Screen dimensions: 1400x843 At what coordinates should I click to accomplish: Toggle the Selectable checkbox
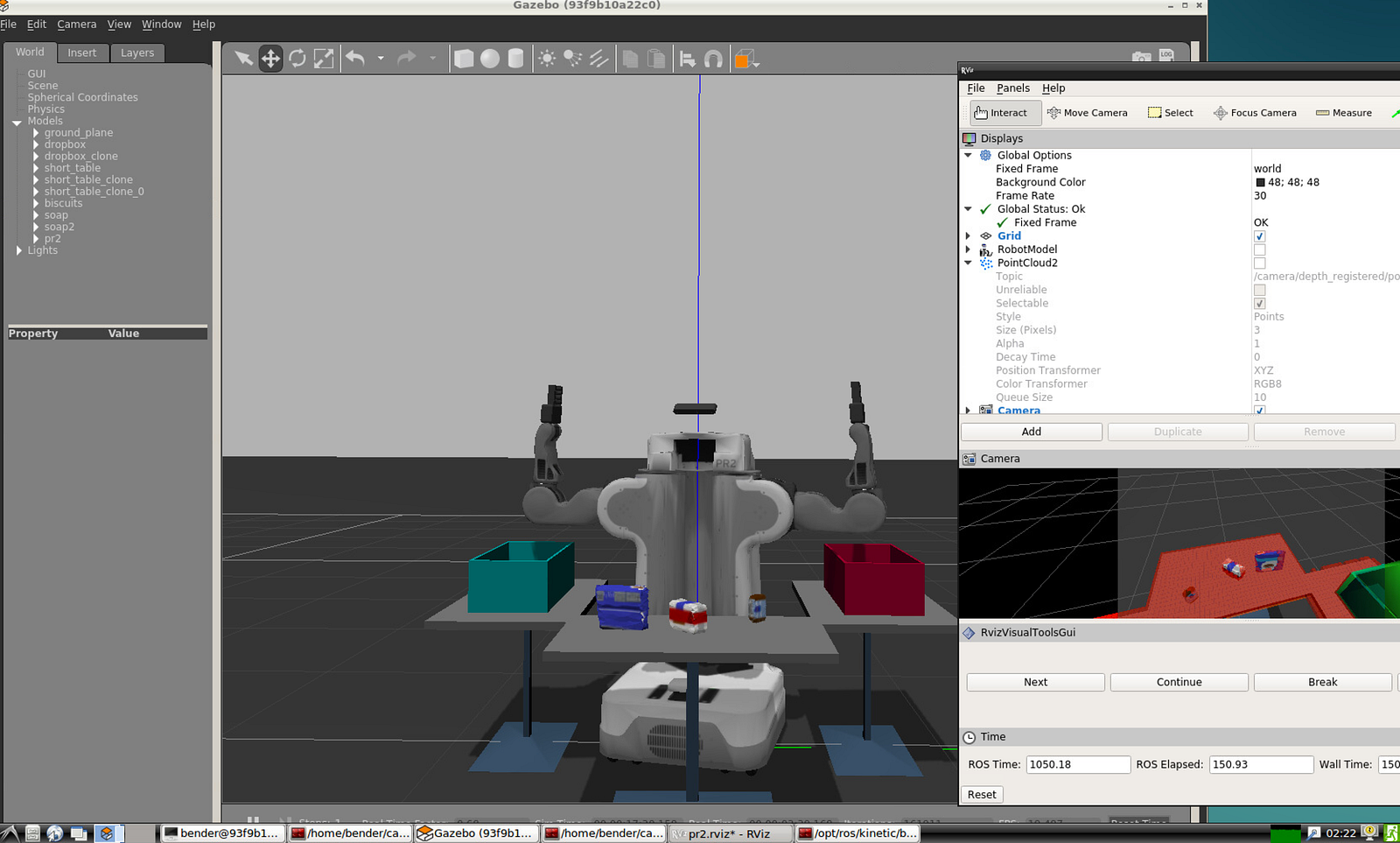(x=1260, y=304)
